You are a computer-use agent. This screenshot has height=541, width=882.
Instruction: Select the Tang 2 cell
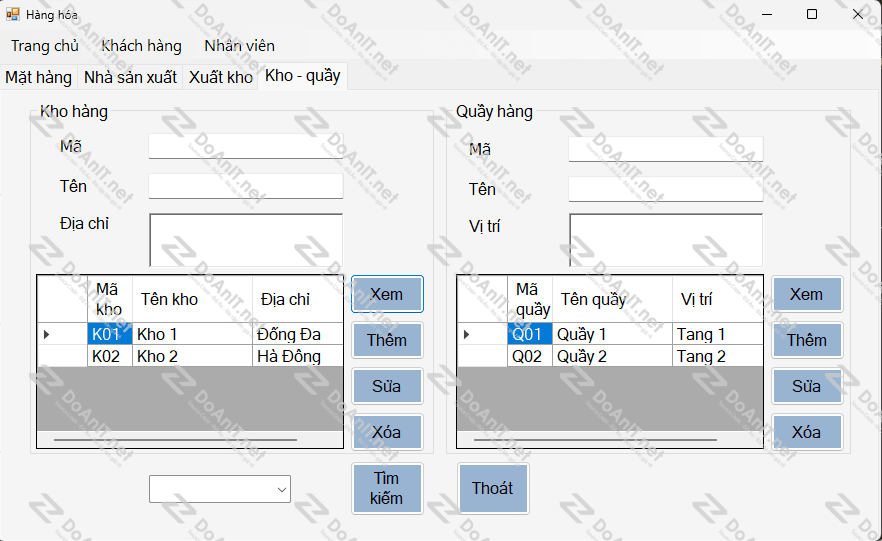click(x=718, y=356)
